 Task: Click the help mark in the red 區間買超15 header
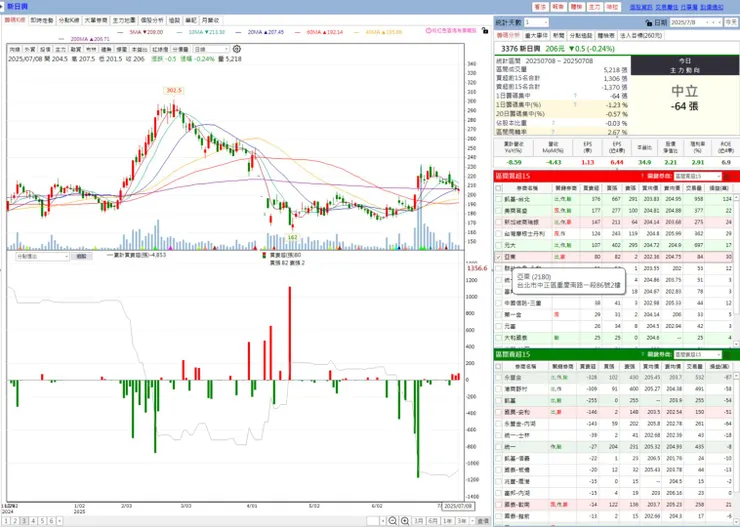642,176
